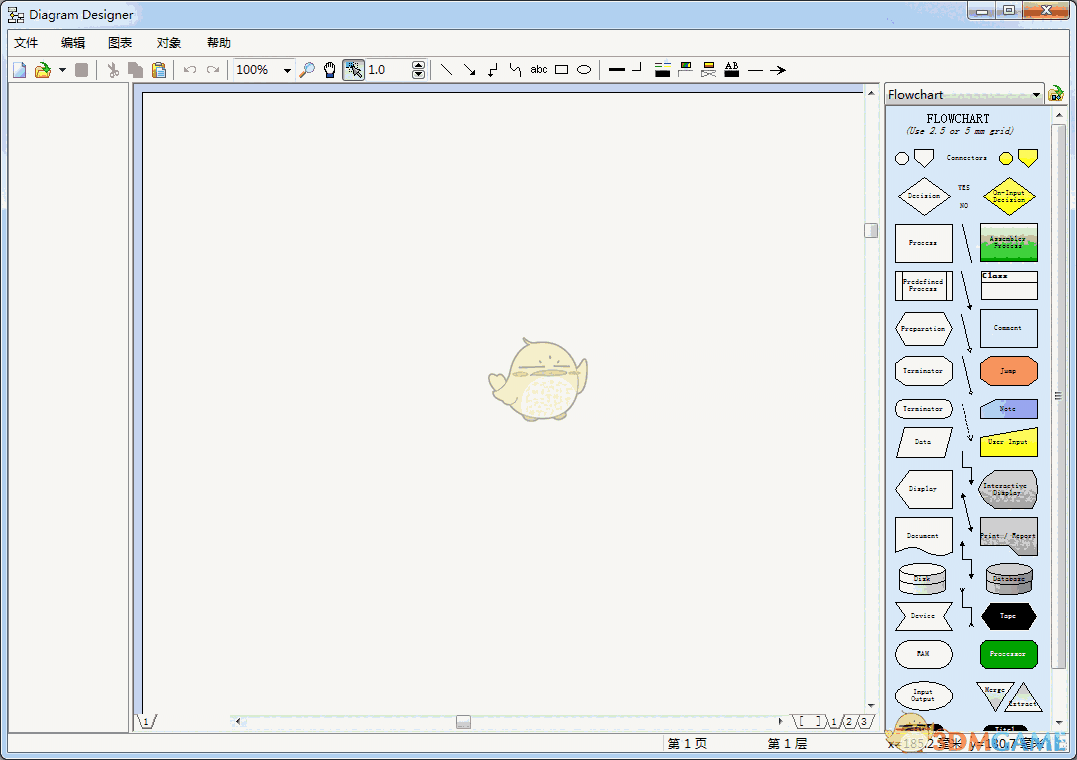The height and width of the screenshot is (760, 1077).
Task: Open dropdown arrow next to Open file icon
Action: [62, 70]
